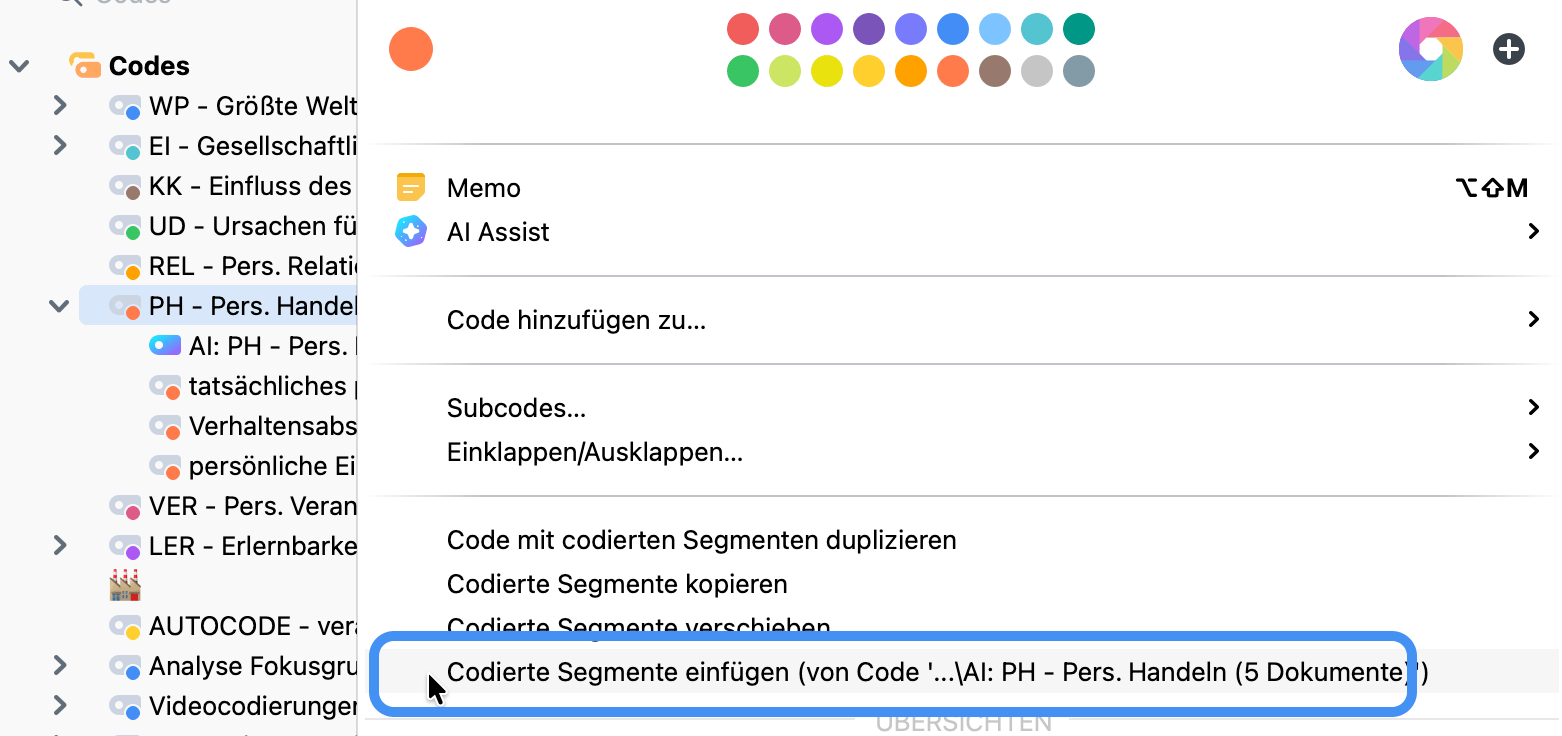Click the orange Codes folder icon
This screenshot has height=736, width=1562.
tap(85, 64)
